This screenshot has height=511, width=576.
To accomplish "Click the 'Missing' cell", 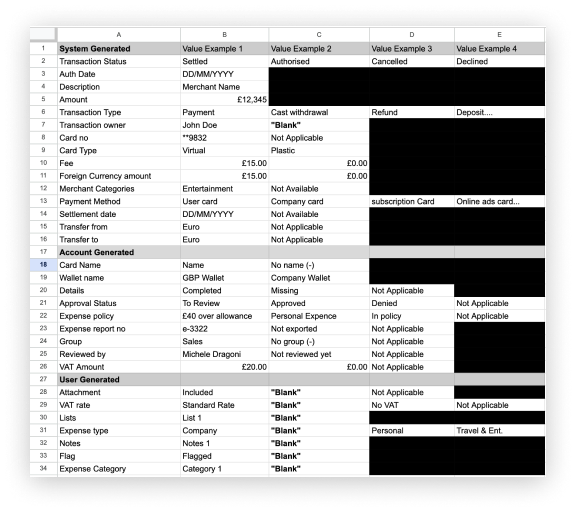I will 319,291.
